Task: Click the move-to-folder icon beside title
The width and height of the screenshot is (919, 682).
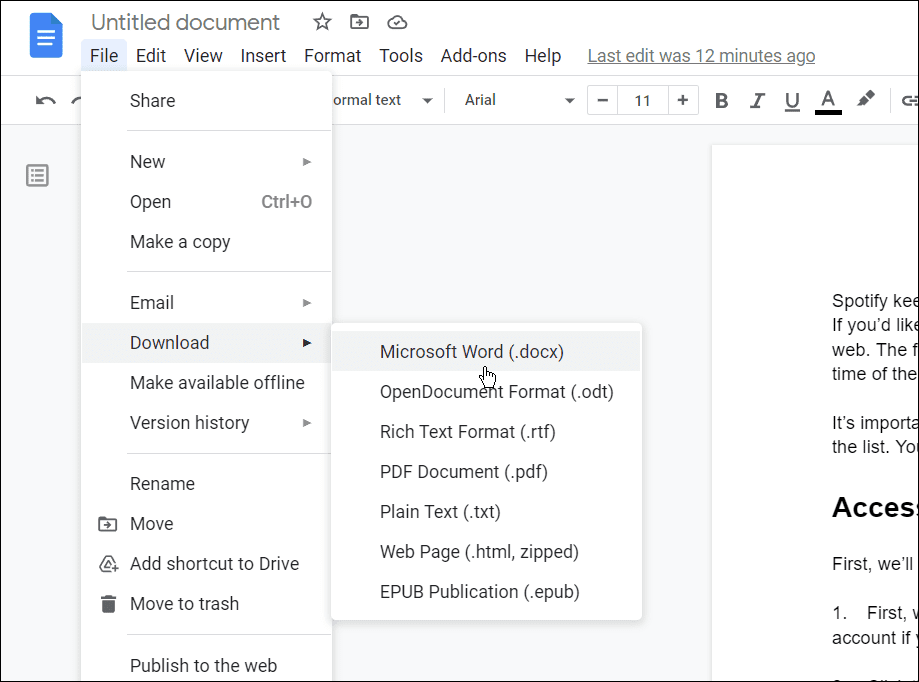Action: tap(359, 22)
